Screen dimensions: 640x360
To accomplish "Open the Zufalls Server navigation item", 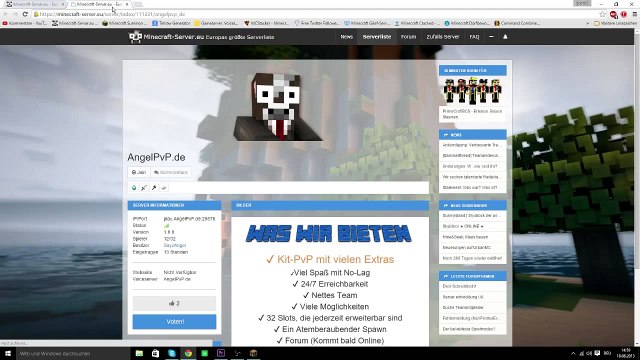I will point(443,37).
